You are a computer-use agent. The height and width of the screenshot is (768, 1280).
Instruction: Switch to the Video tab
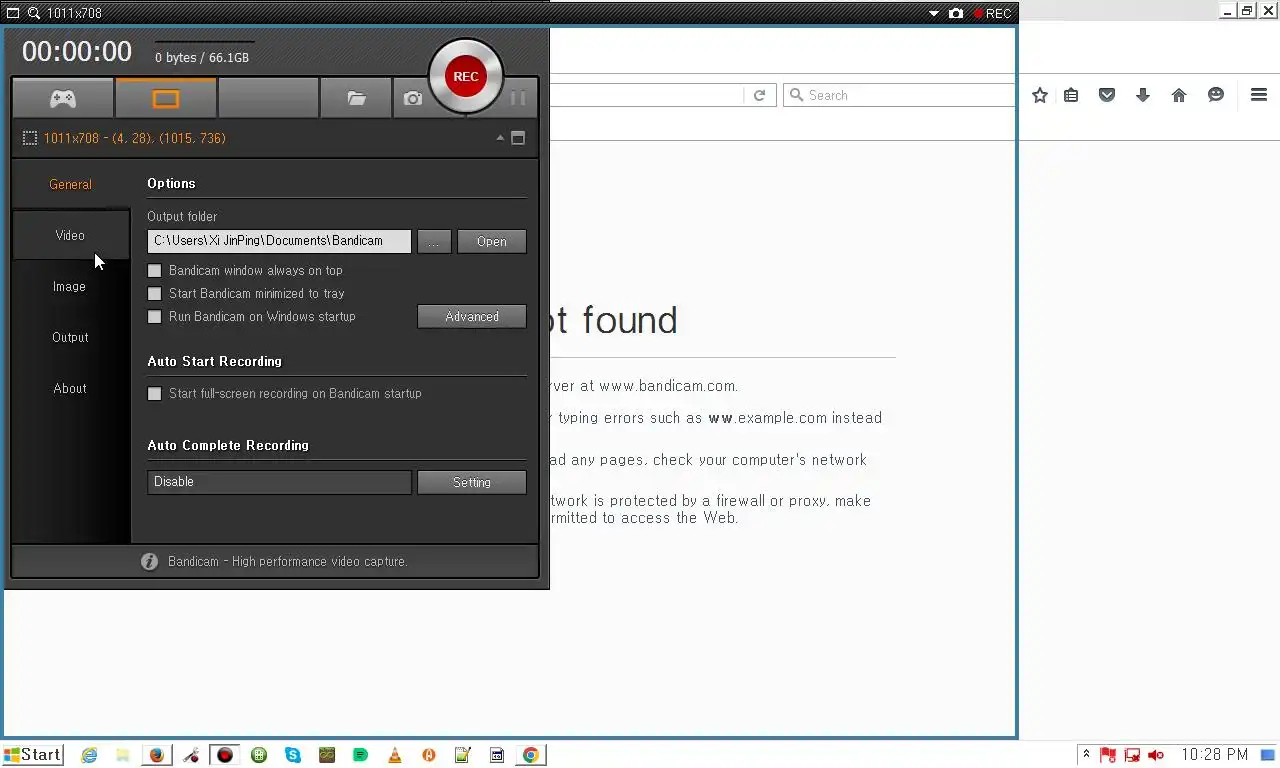point(70,235)
